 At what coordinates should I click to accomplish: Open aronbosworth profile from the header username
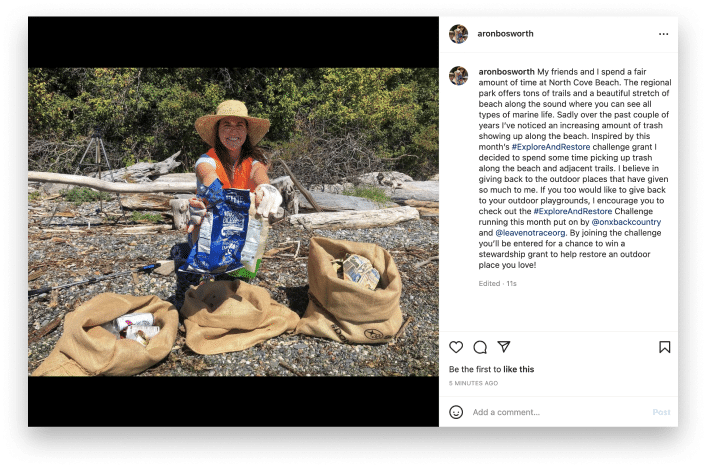point(506,34)
